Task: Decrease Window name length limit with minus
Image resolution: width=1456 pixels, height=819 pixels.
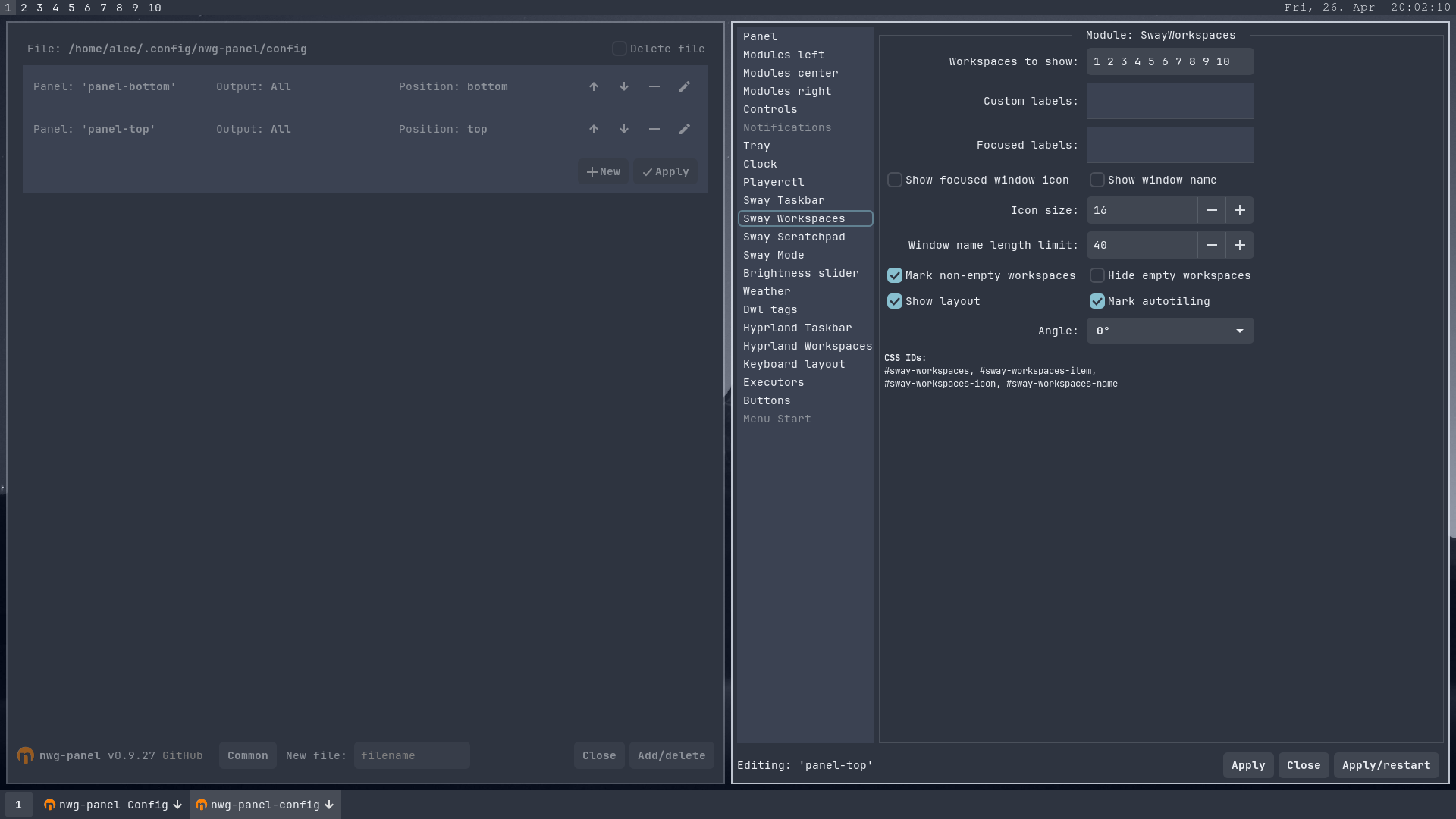Action: click(x=1211, y=245)
